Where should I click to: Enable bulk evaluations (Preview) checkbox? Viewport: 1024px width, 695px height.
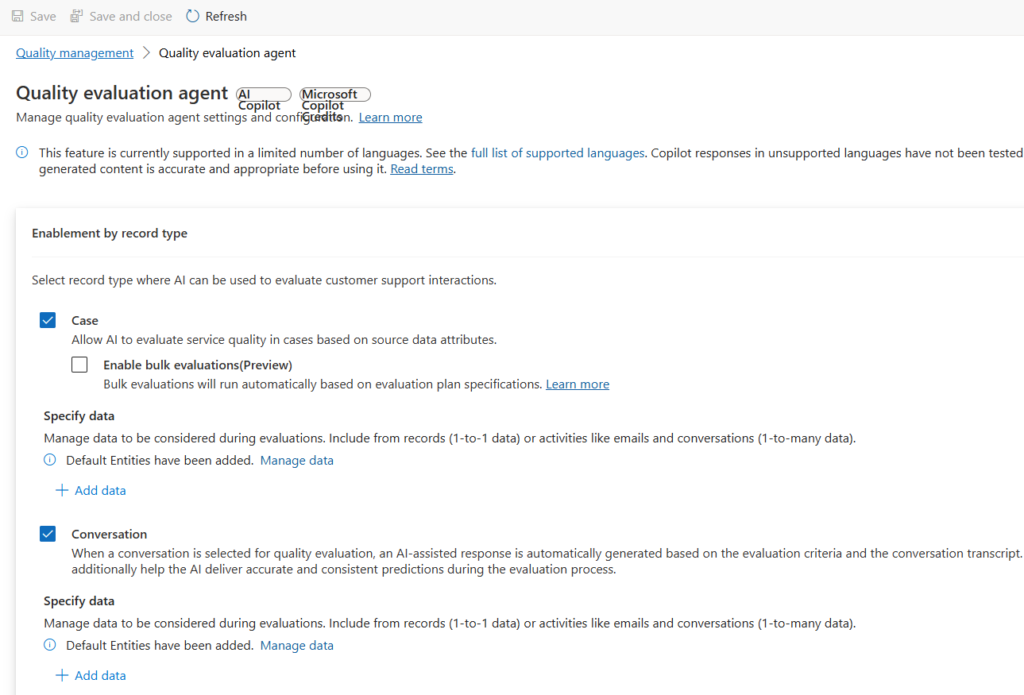coord(80,365)
